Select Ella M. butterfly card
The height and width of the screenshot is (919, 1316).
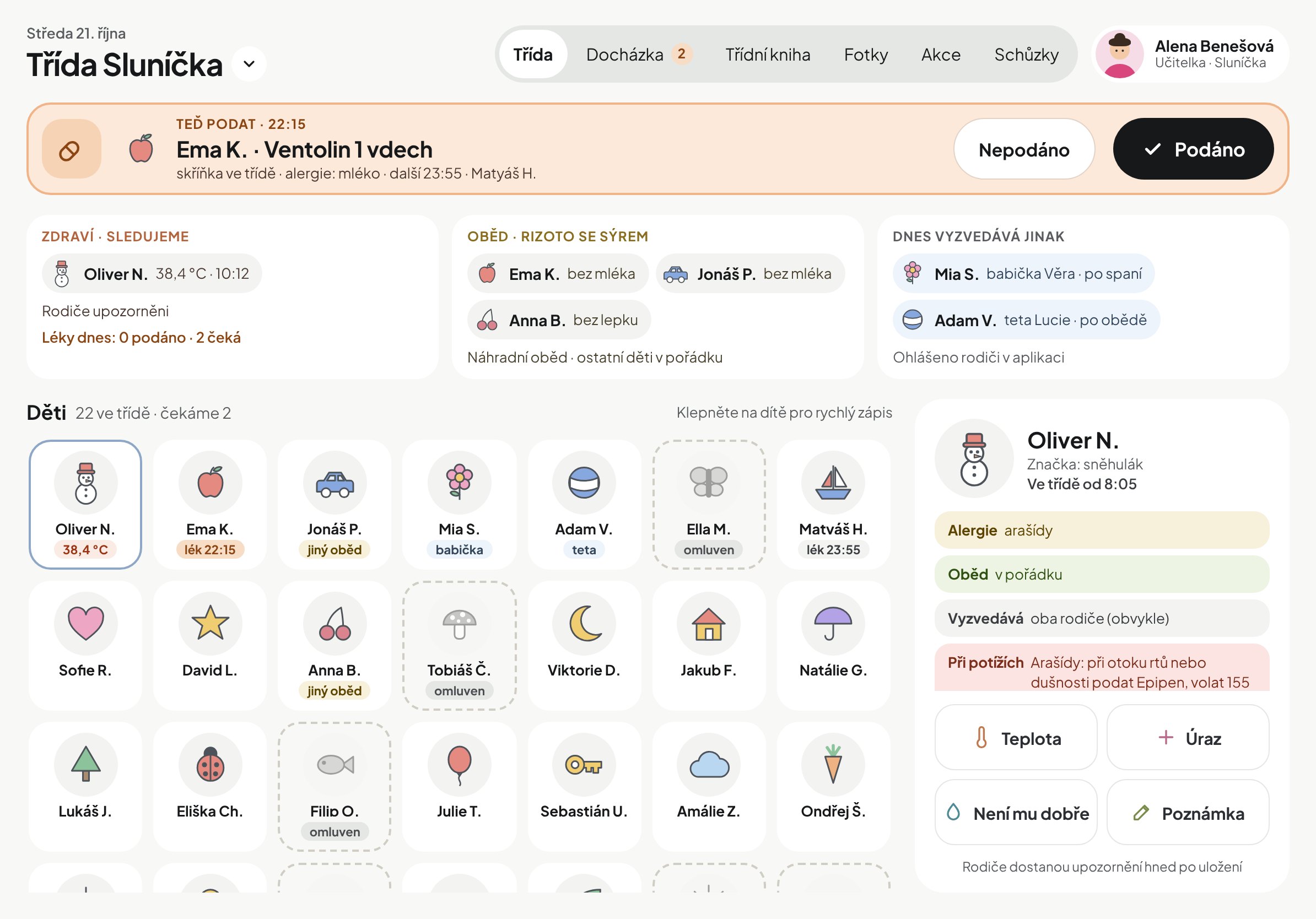[709, 504]
